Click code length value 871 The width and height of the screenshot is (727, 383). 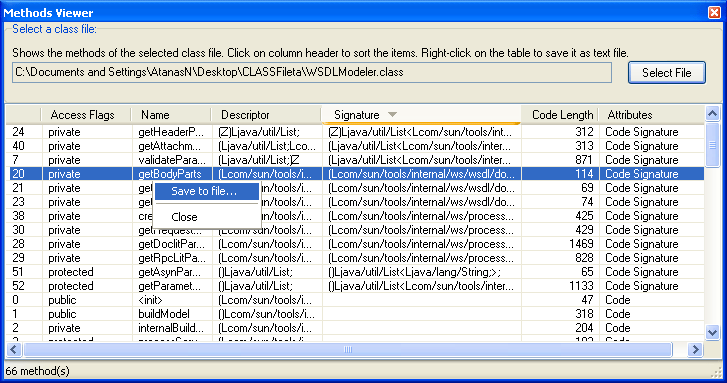pyautogui.click(x=584, y=160)
